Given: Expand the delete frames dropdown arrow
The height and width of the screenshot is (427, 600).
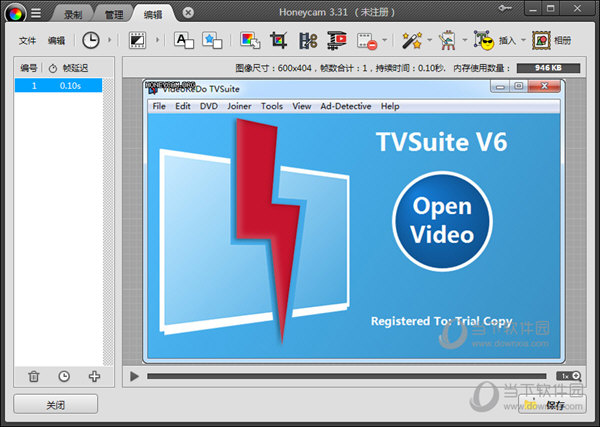Looking at the screenshot, I should point(385,41).
